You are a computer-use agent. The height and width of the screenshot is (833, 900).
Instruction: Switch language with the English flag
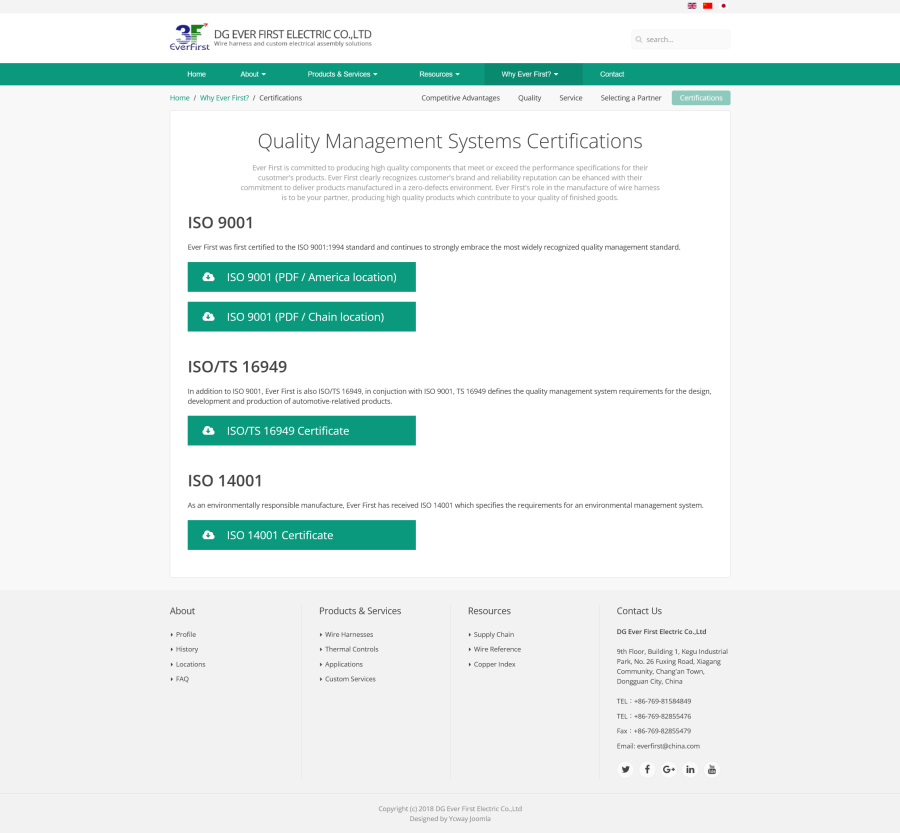coord(692,6)
